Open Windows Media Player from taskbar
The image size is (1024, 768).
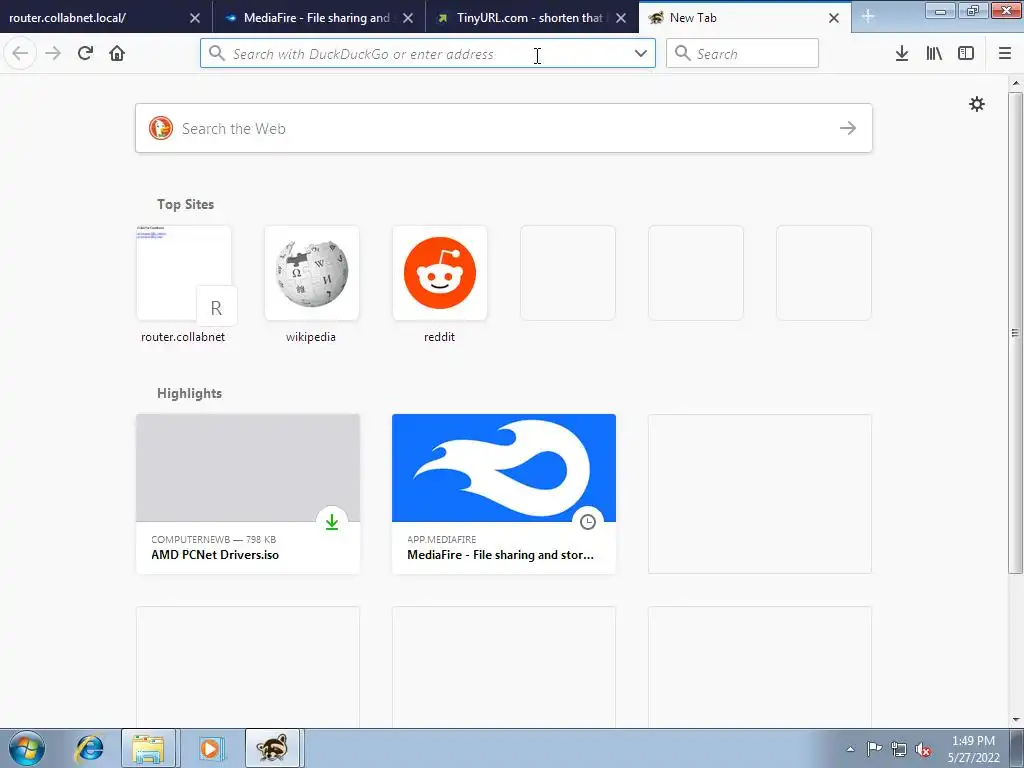coord(210,748)
